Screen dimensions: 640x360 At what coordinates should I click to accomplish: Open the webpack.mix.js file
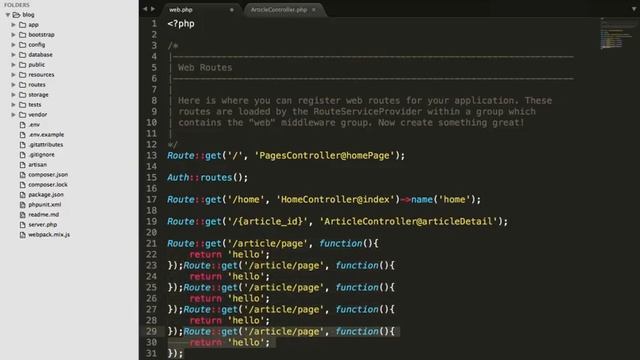tap(49, 235)
